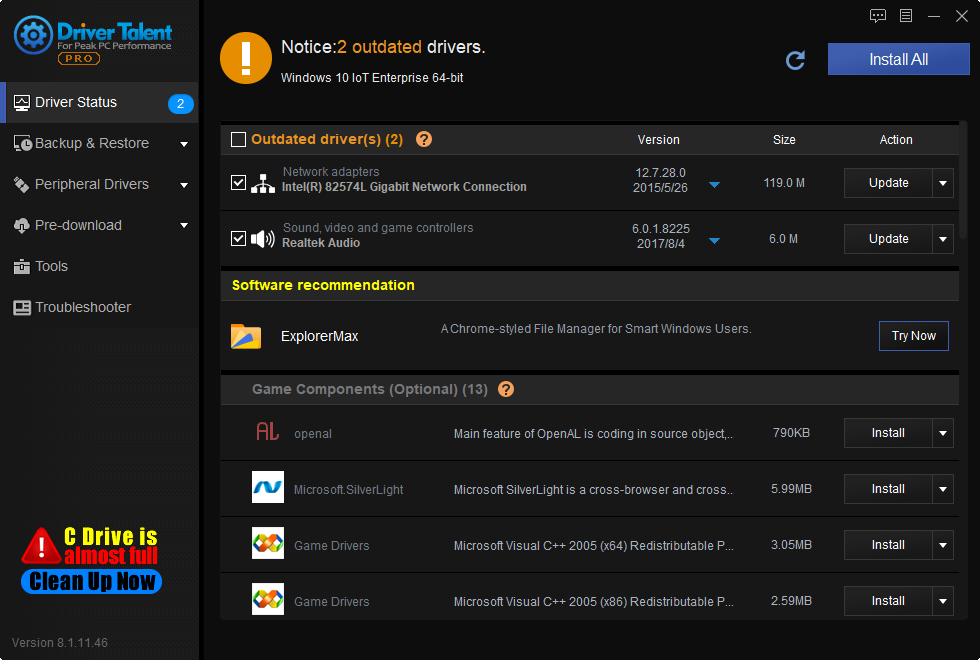
Task: Open the Troubleshooter sidebar section
Action: [x=82, y=307]
